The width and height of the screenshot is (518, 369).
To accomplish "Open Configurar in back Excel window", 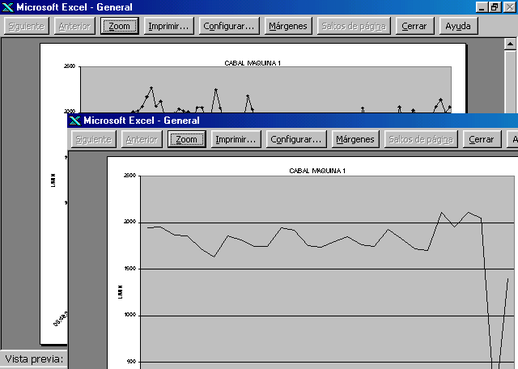I will [229, 26].
